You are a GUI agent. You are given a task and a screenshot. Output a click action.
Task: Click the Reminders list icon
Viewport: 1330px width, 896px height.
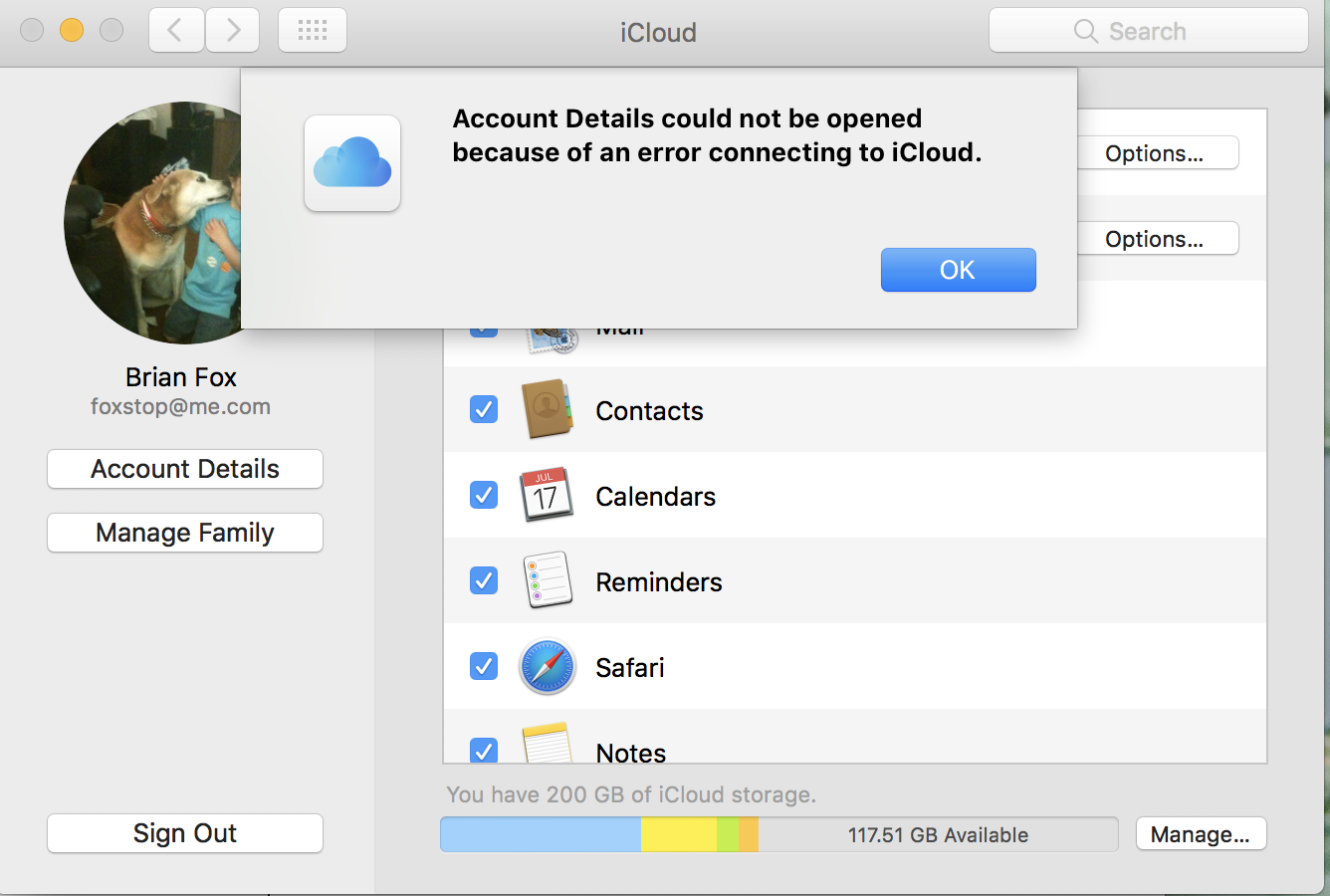547,580
